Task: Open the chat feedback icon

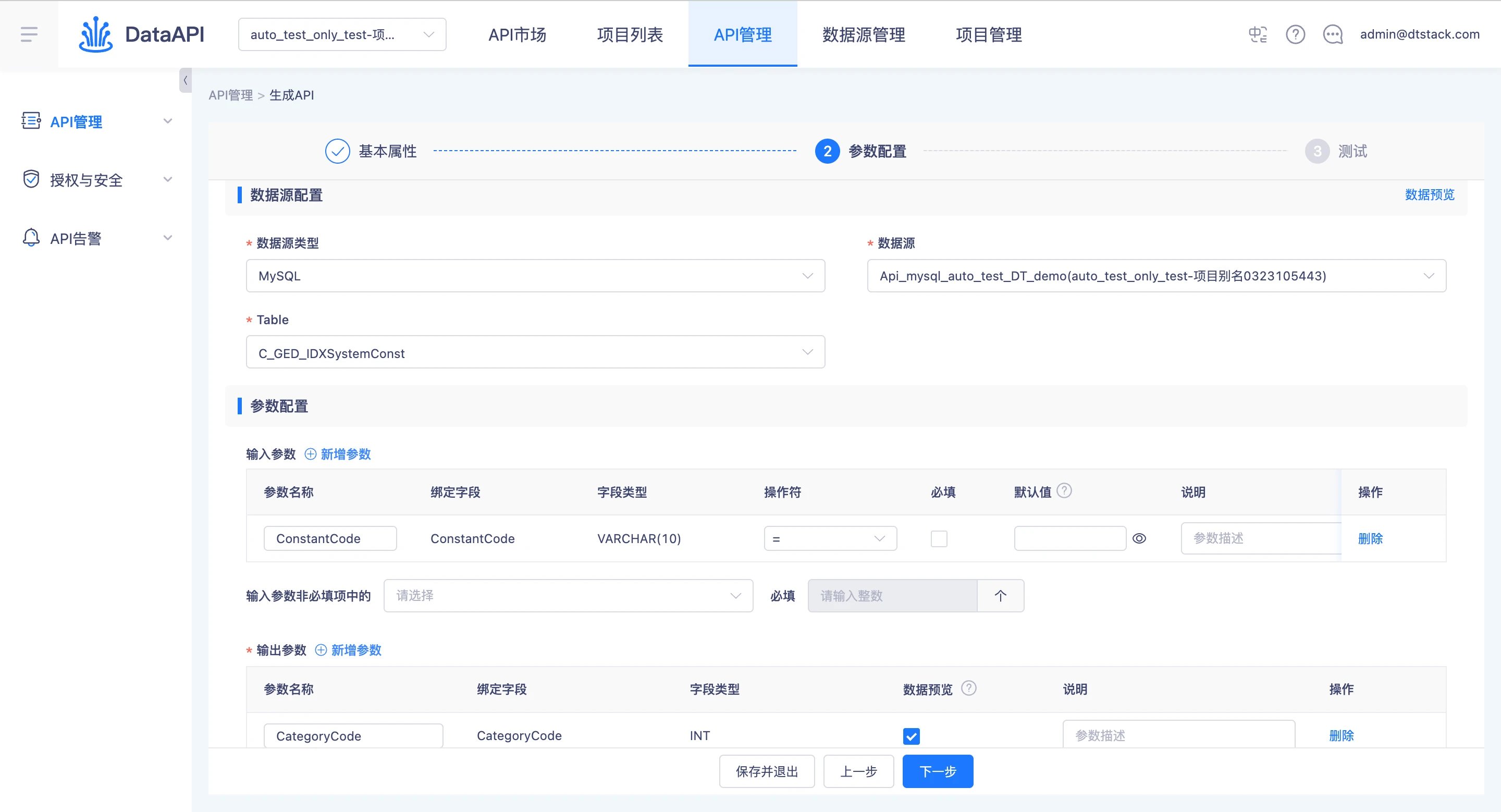Action: click(x=1333, y=34)
